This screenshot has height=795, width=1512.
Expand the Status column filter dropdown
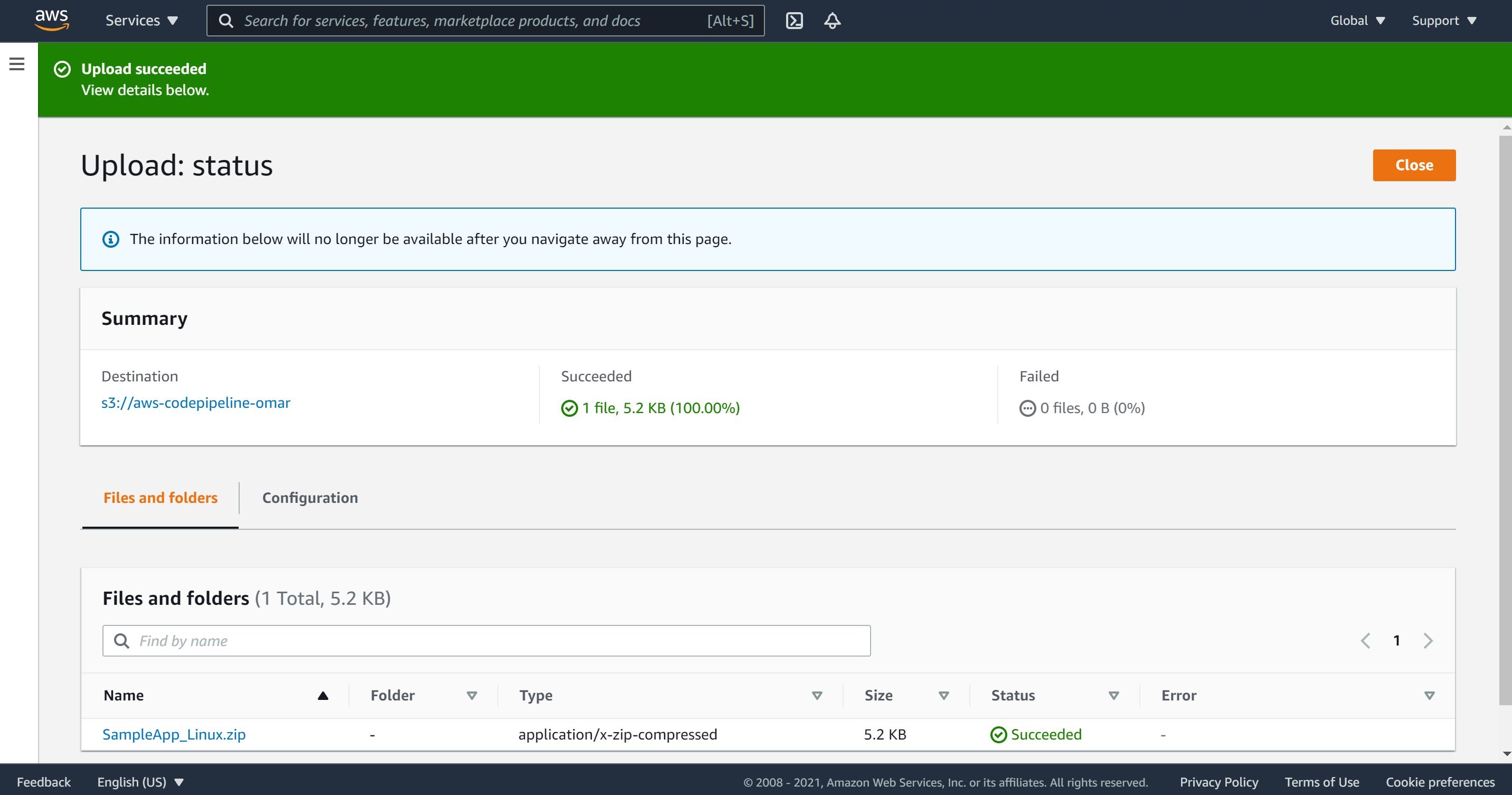1113,694
